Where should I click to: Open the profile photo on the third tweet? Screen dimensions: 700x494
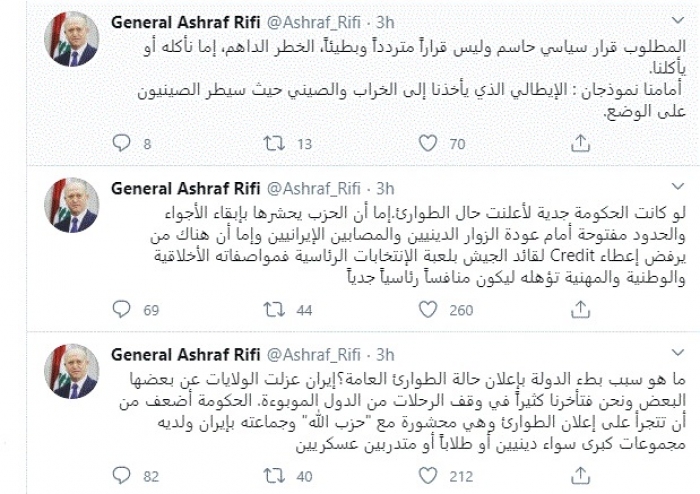point(73,374)
